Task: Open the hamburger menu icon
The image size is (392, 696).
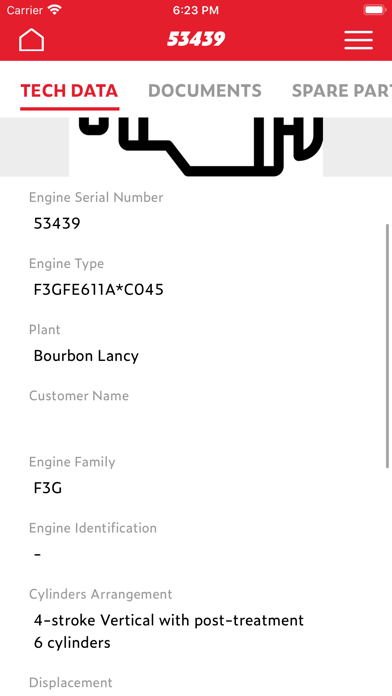Action: (358, 40)
